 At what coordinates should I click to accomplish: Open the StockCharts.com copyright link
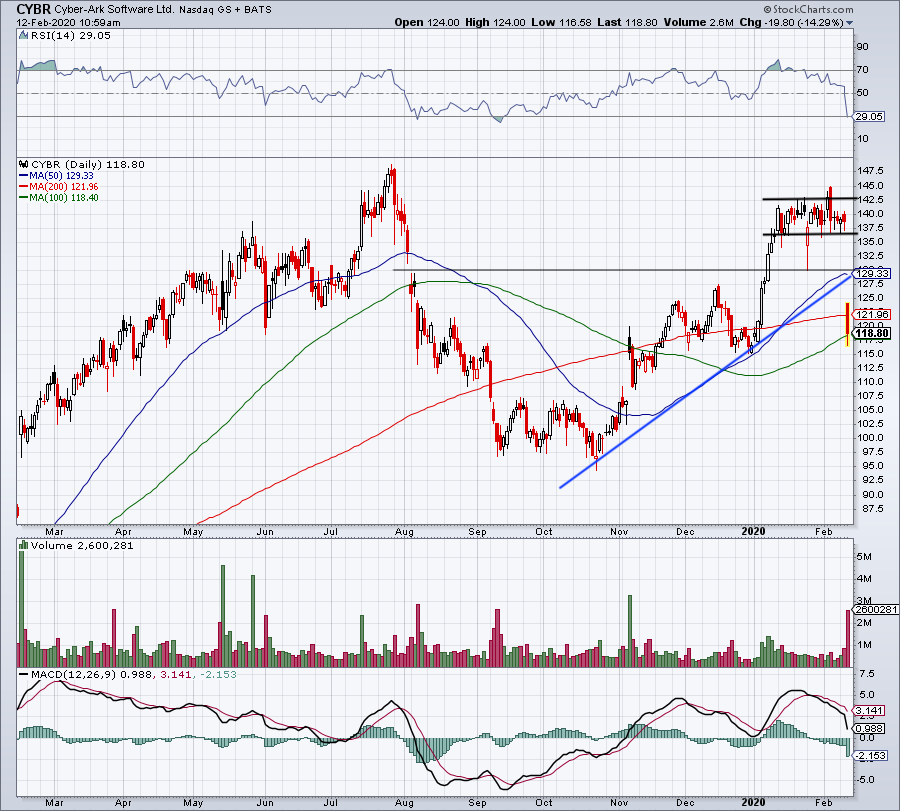[x=808, y=9]
